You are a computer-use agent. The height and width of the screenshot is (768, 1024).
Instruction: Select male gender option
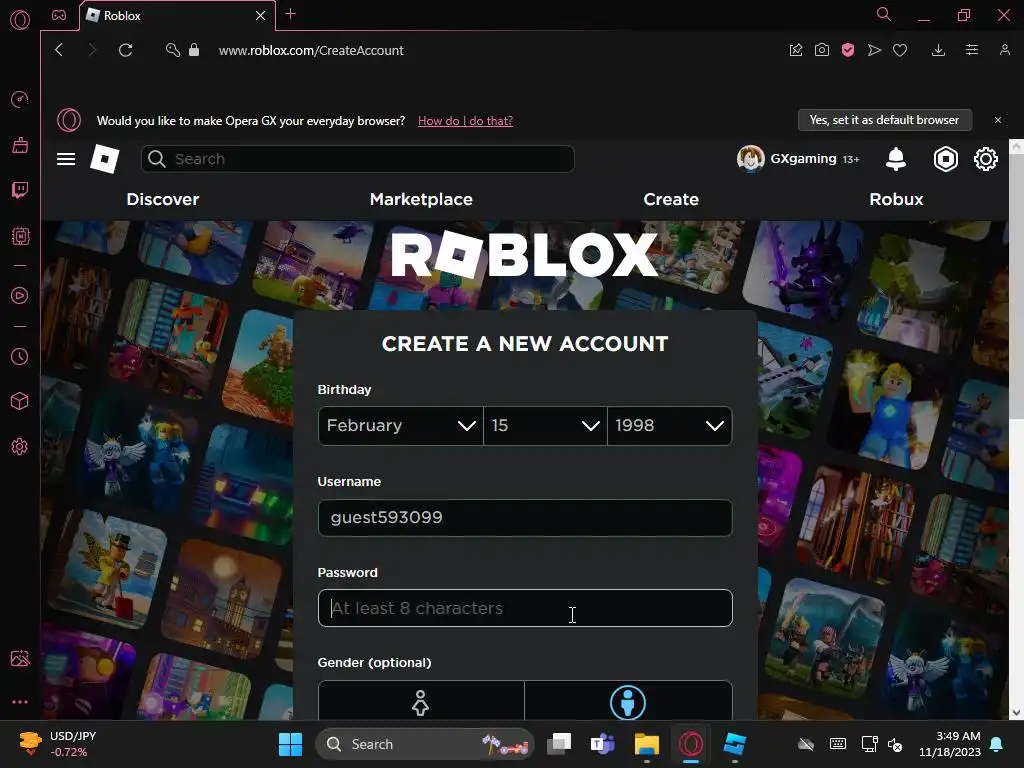pyautogui.click(x=628, y=701)
